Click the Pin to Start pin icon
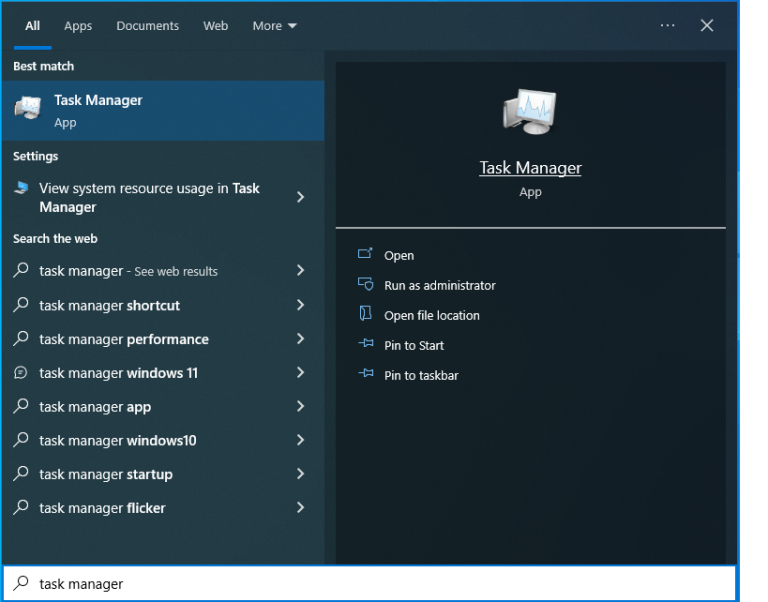Viewport: 768px width, 602px height. [366, 343]
